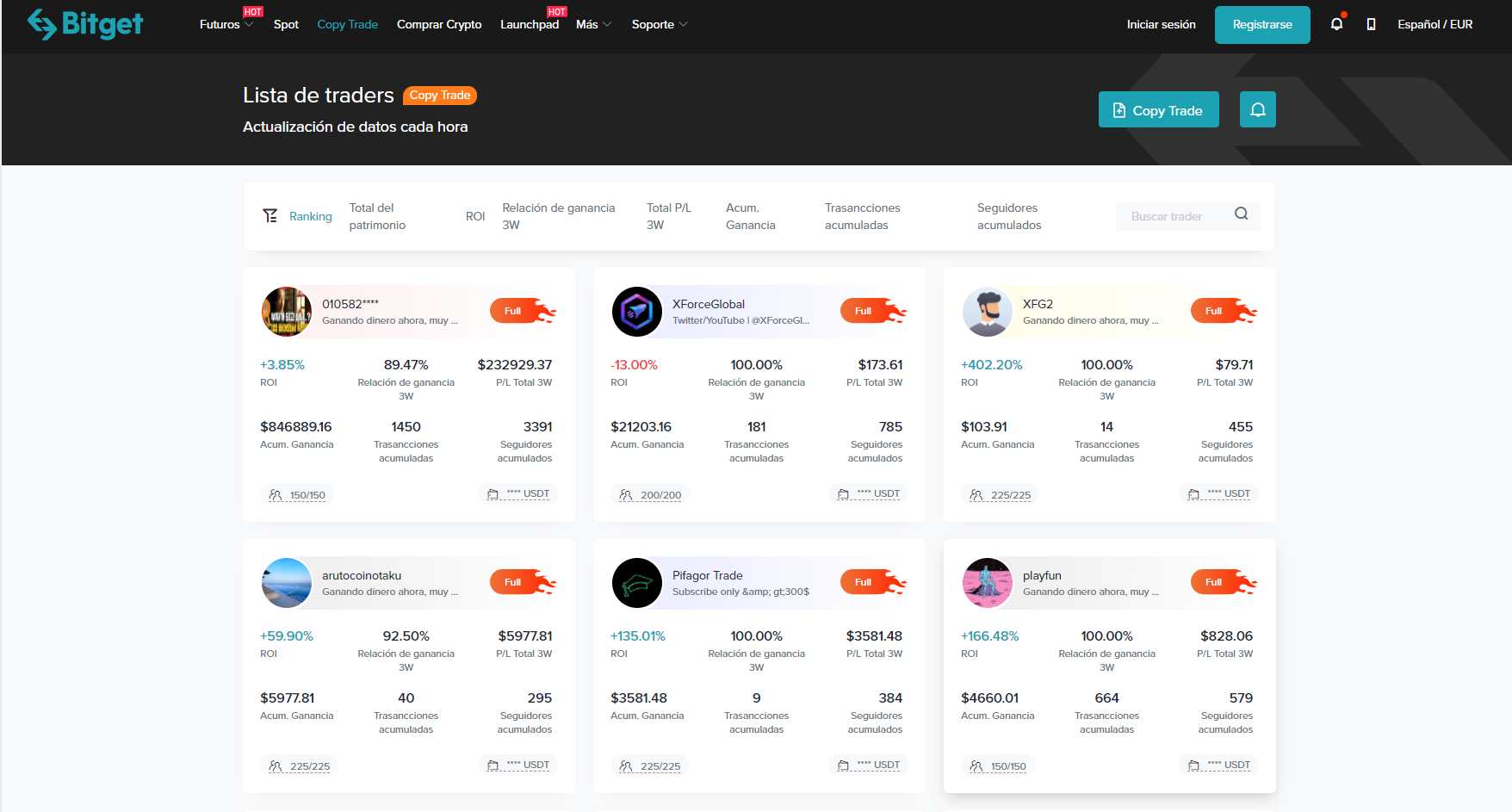Click the mobile app download icon
This screenshot has width=1512, height=812.
[x=1371, y=24]
